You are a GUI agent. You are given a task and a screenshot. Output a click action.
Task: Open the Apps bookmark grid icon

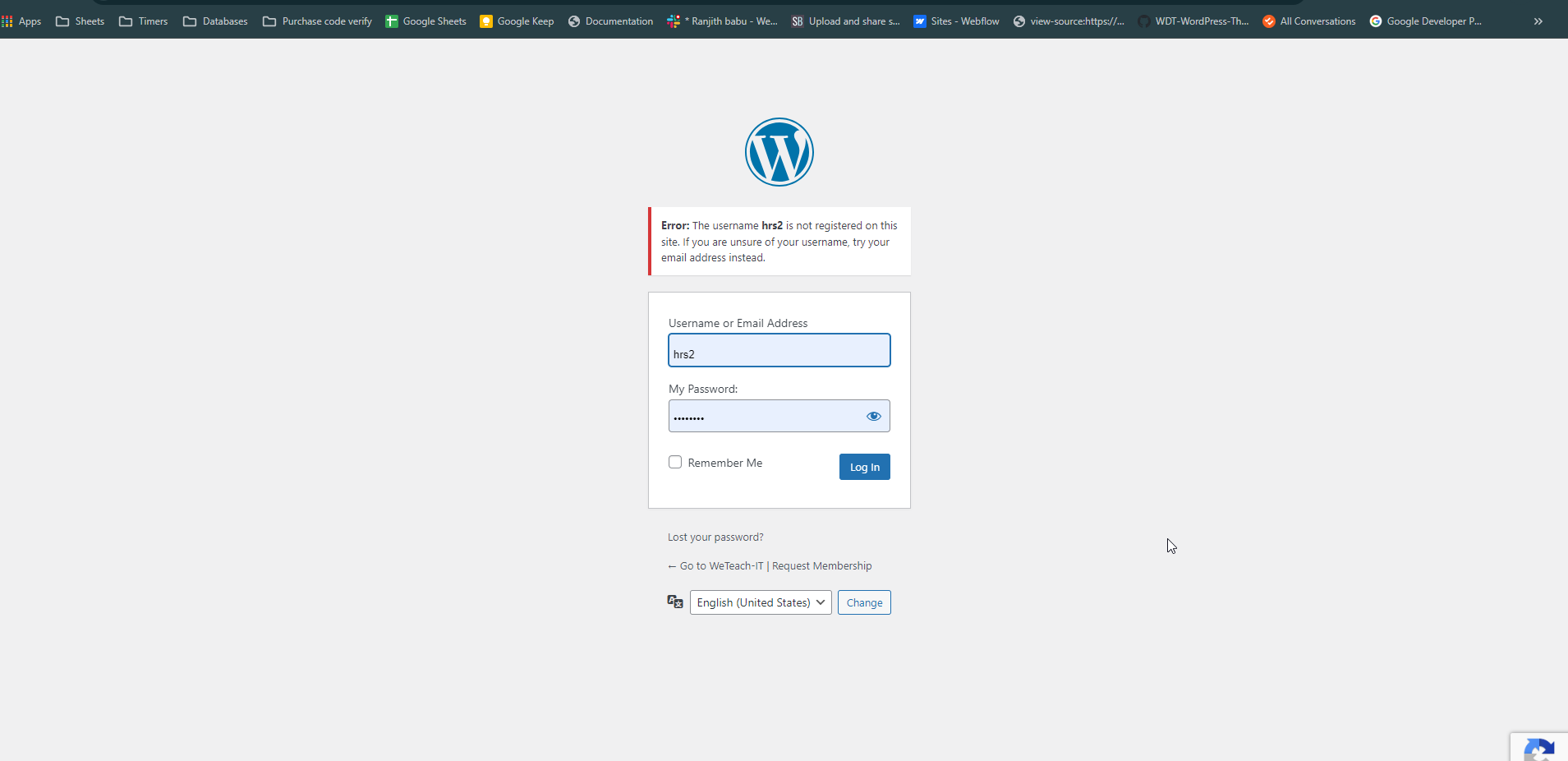[x=7, y=21]
